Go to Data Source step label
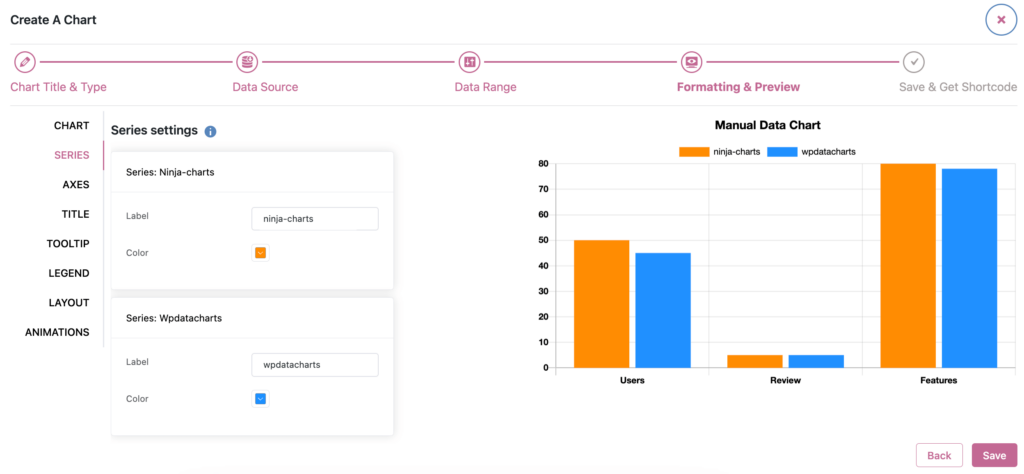Image resolution: width=1024 pixels, height=474 pixels. (x=265, y=87)
